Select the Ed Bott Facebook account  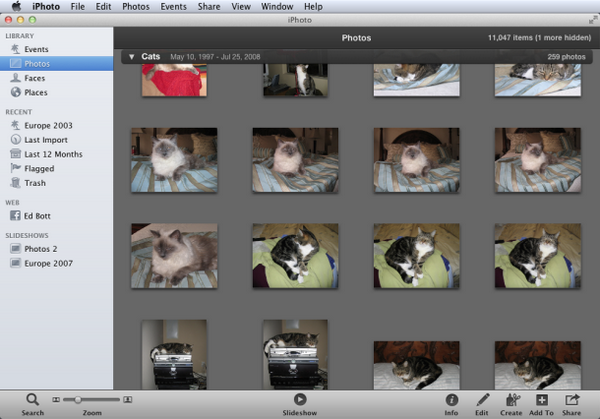tap(38, 216)
